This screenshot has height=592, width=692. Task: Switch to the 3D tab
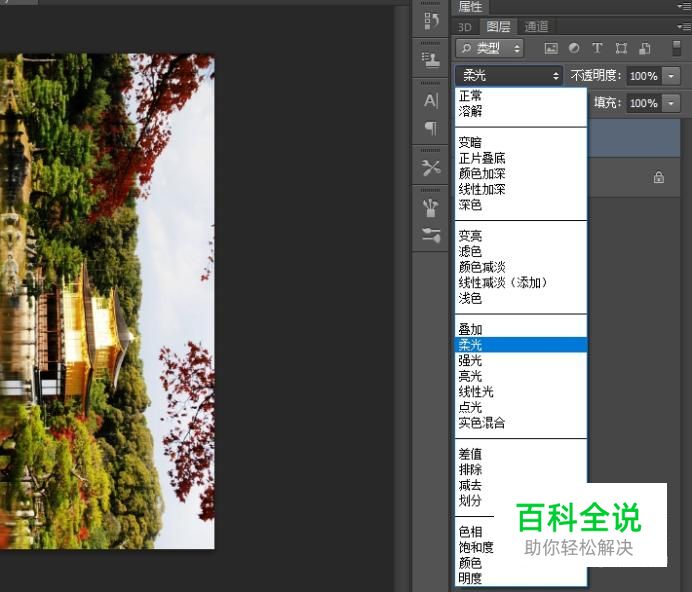[465, 27]
